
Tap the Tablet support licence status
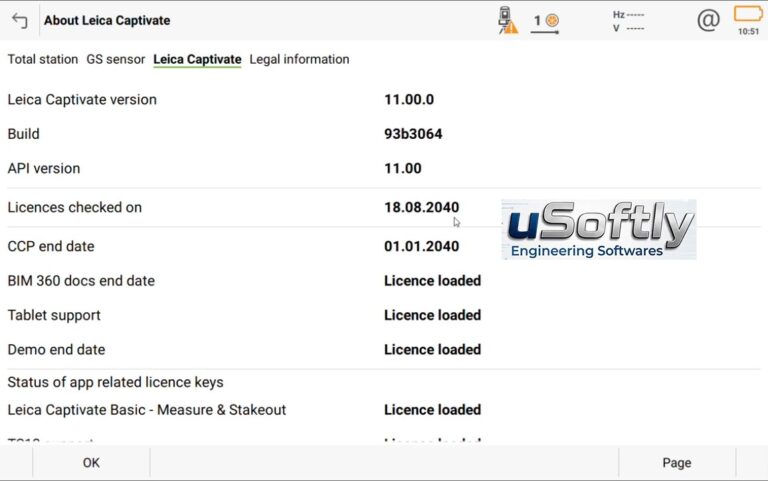(432, 315)
